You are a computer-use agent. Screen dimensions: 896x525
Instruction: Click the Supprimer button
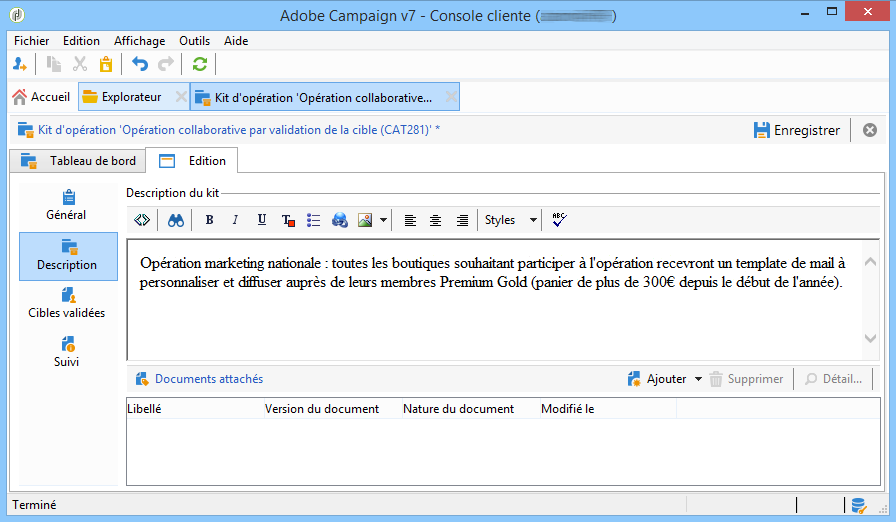pyautogui.click(x=746, y=379)
